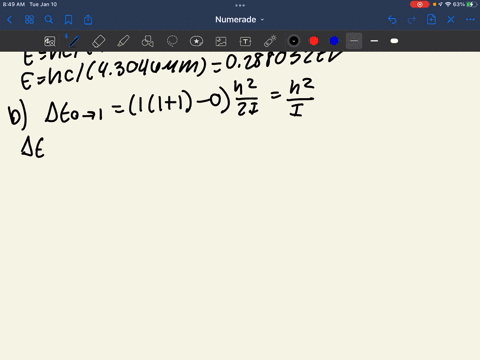The height and width of the screenshot is (360, 480).
Task: Select the Laser pointer tool
Action: tap(270, 41)
